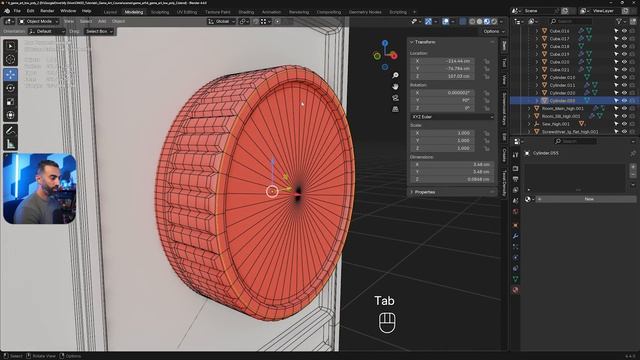Screen dimensions: 640x360
Task: Open the File menu
Action: point(17,11)
